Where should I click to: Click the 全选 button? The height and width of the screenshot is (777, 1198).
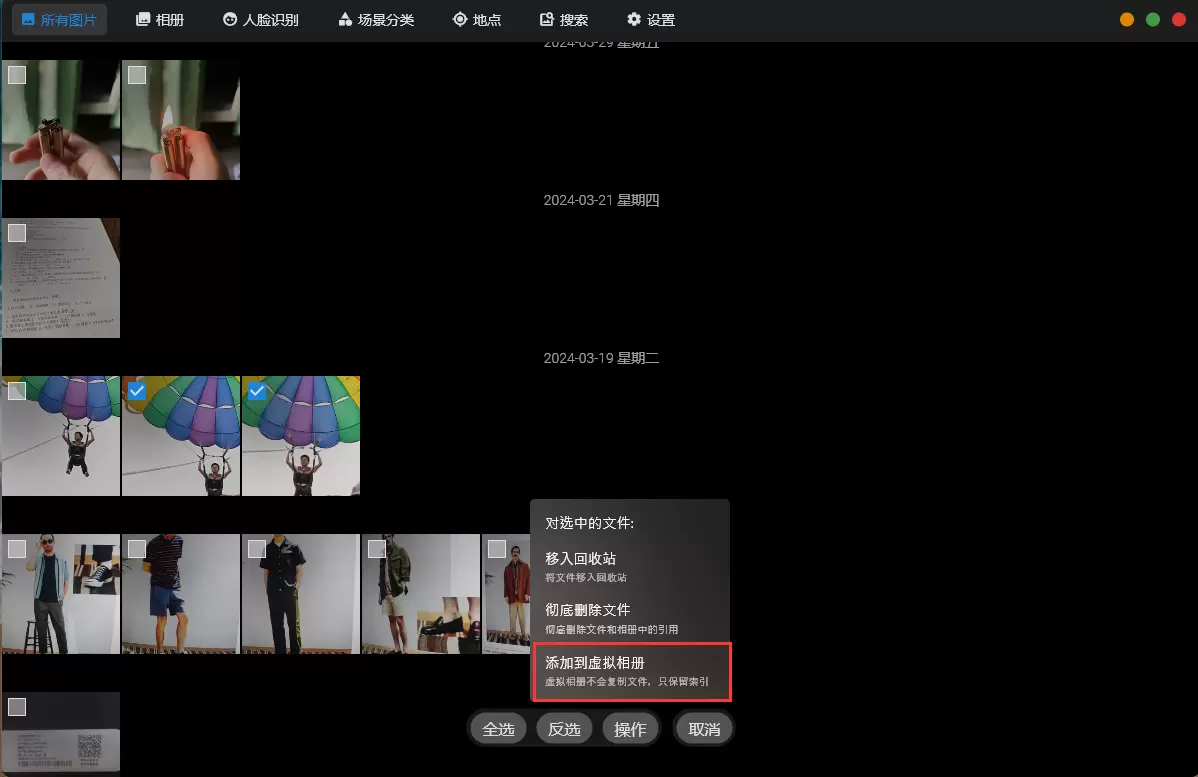499,730
